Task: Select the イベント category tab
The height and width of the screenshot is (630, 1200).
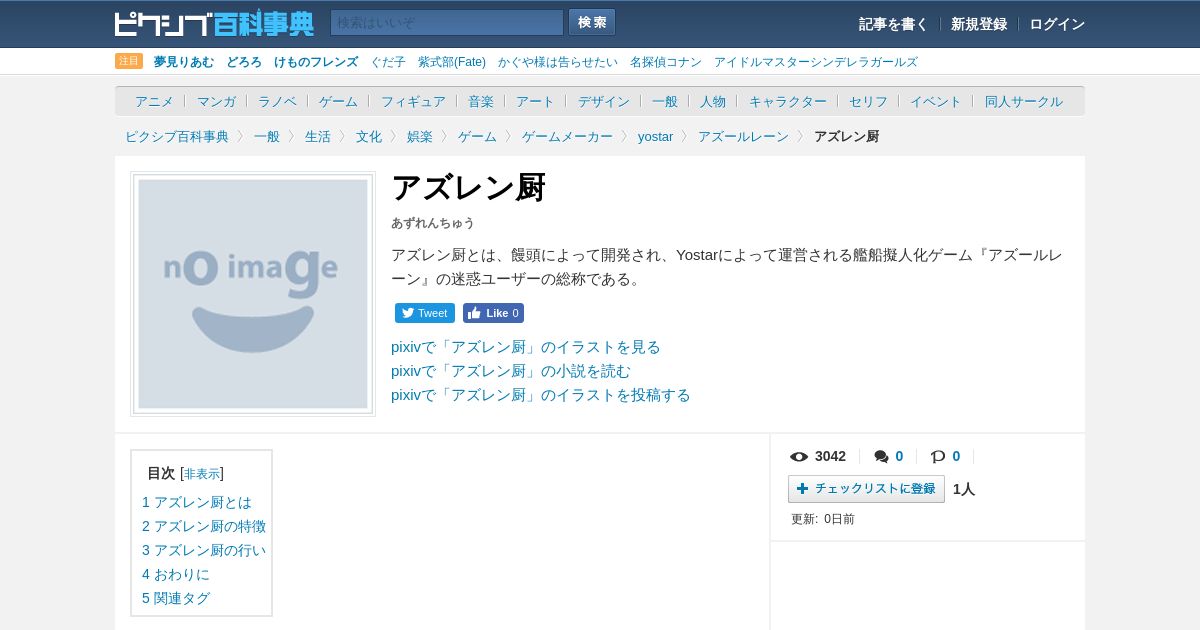Action: click(x=936, y=101)
